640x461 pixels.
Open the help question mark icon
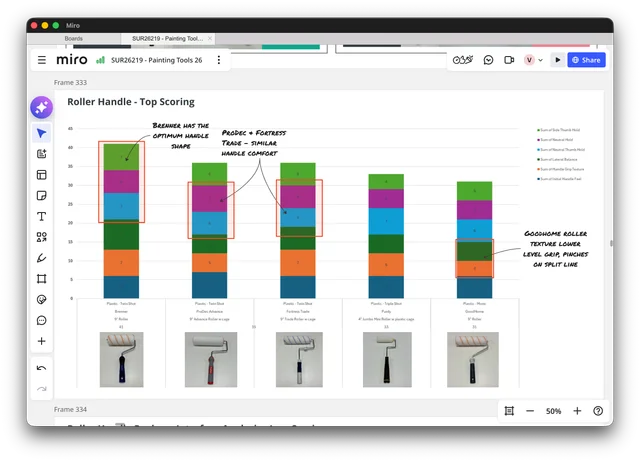[598, 411]
